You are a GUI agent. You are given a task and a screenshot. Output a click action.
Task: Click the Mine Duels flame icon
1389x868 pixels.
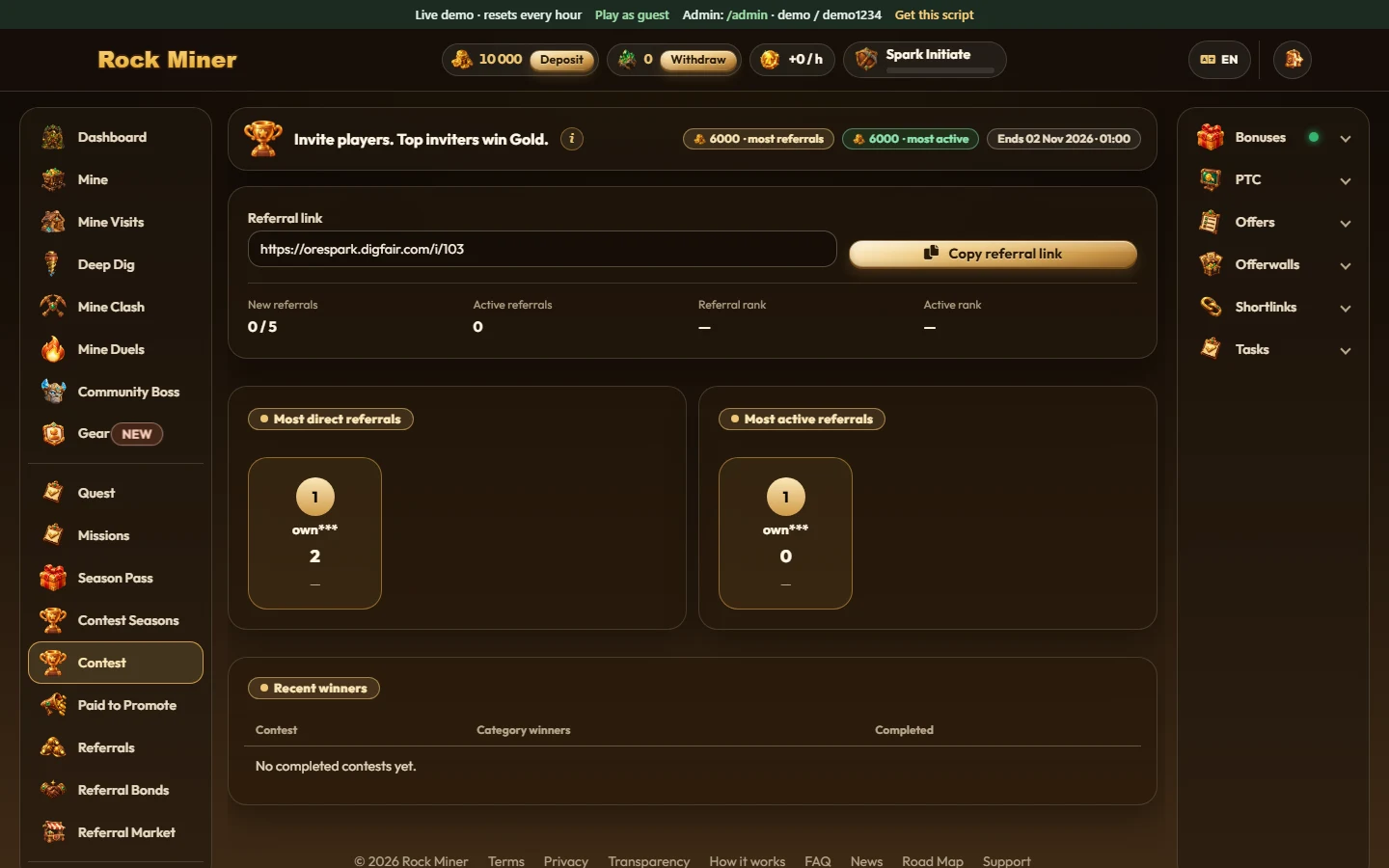53,349
